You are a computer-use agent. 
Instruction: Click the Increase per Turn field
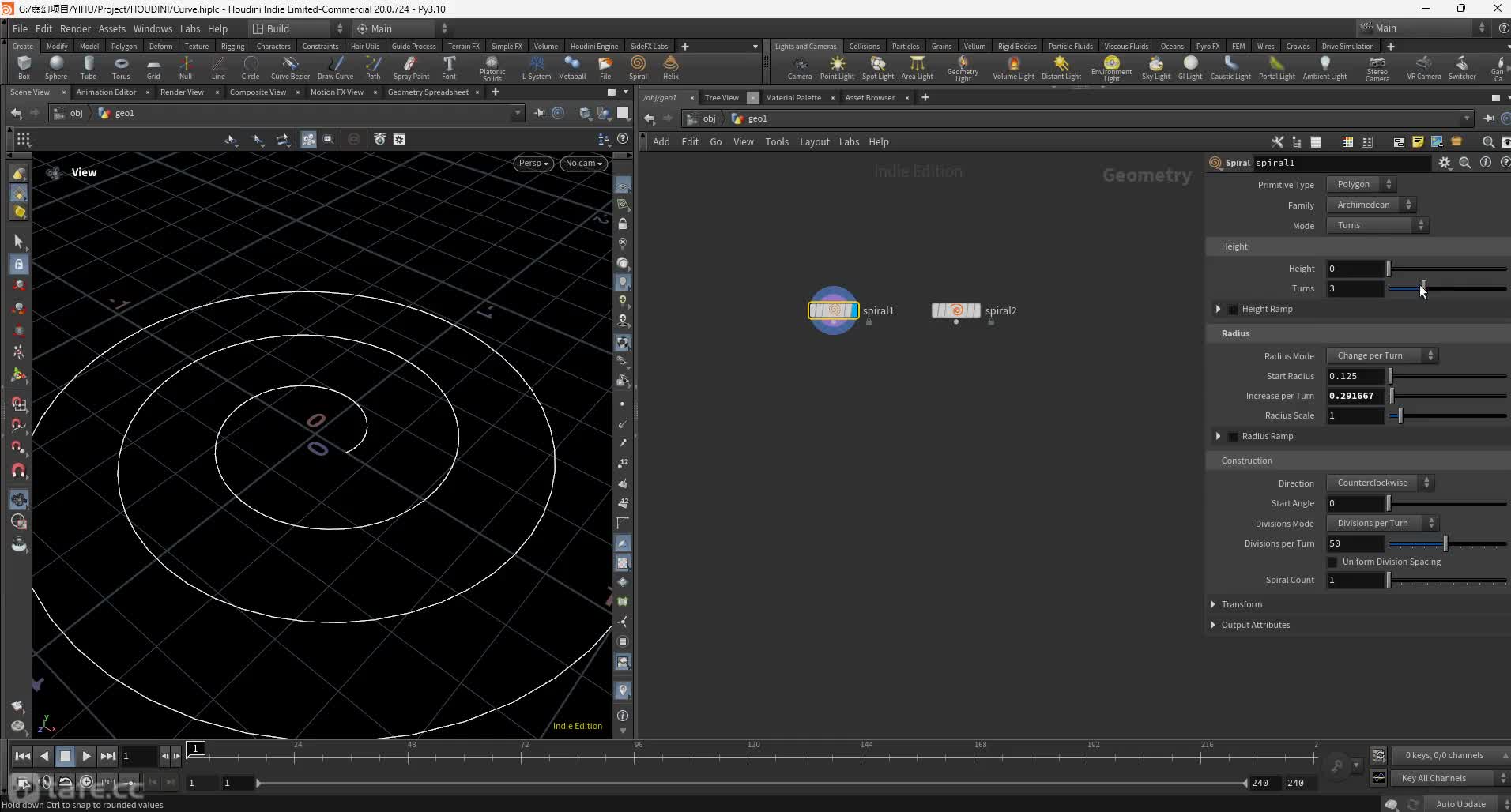point(1355,396)
